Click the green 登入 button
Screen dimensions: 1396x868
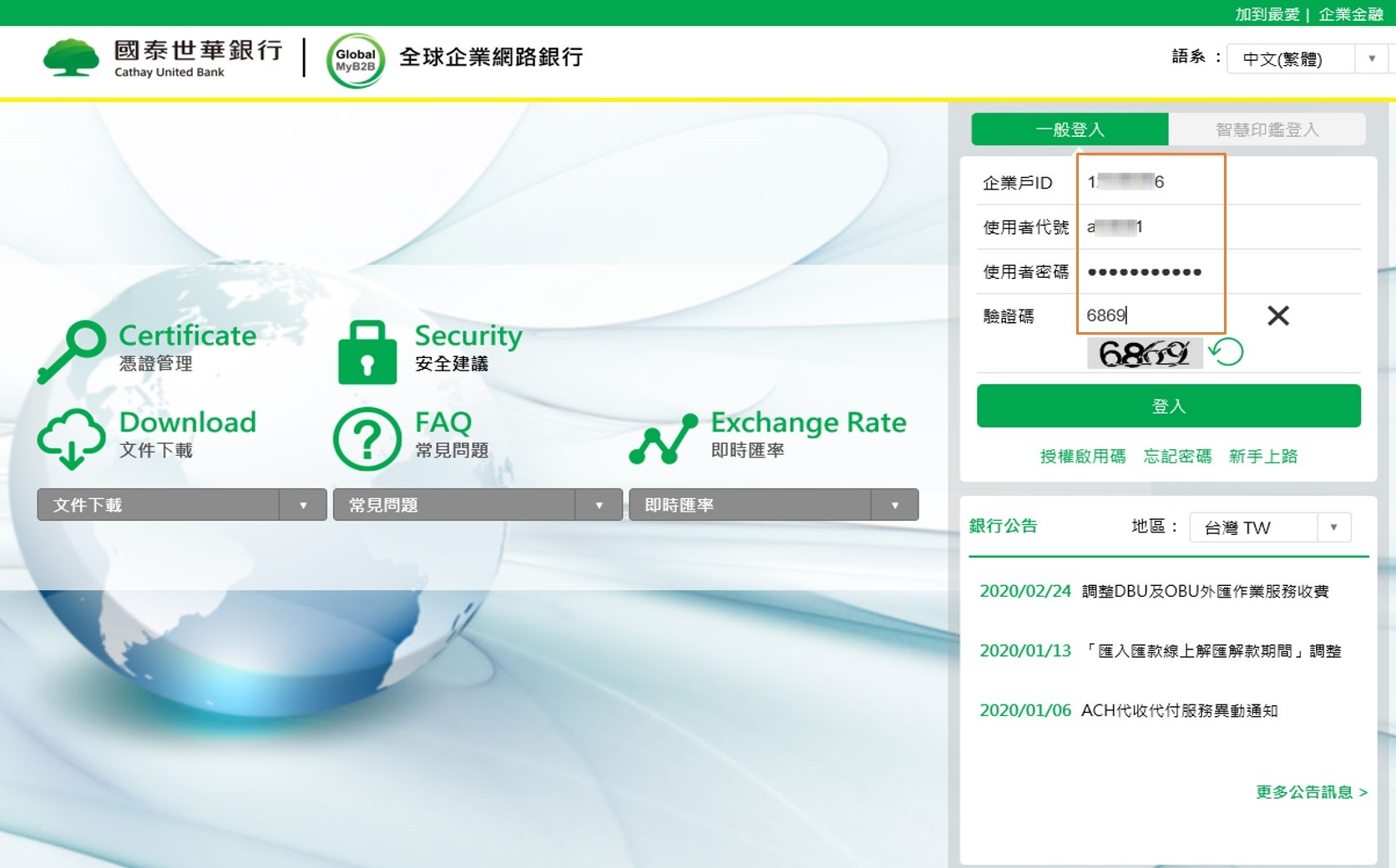tap(1169, 406)
